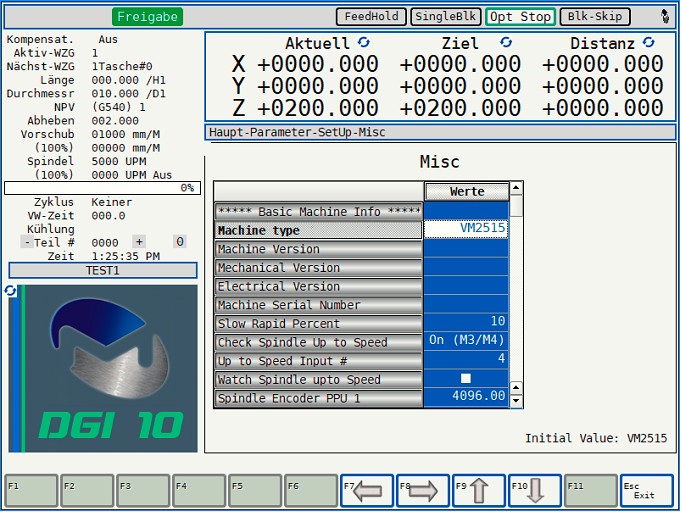Click the Spindel 5000 UPM value
This screenshot has height=512, width=682.
click(x=118, y=161)
